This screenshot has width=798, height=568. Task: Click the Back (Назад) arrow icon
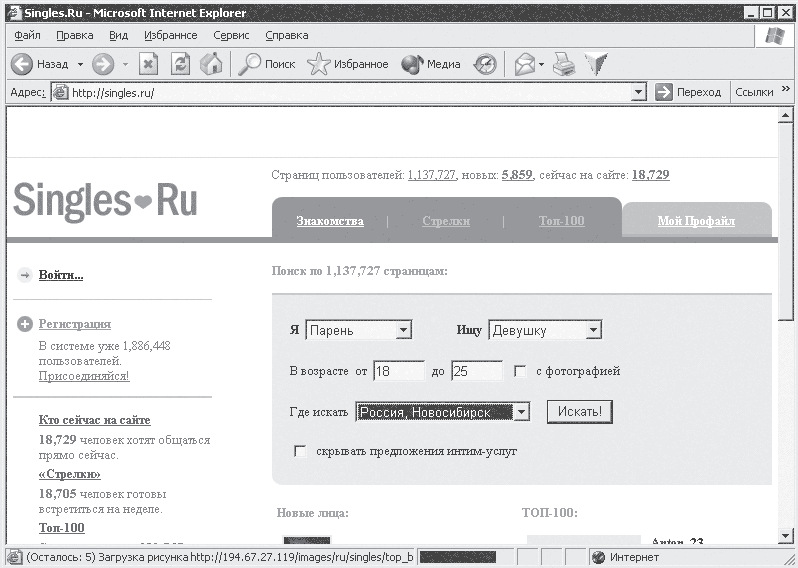(22, 64)
